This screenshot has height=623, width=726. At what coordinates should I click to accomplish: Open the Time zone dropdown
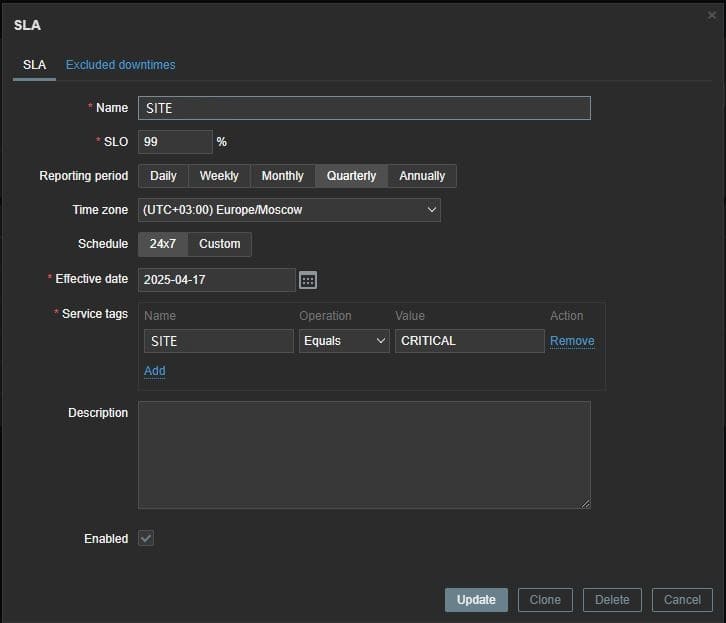pyautogui.click(x=289, y=210)
